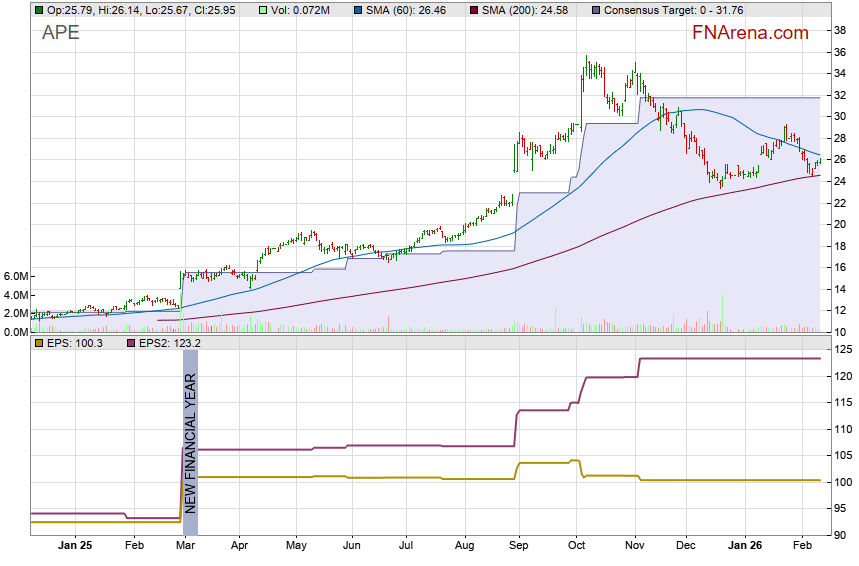Click the Consensus Target legend swatch
The height and width of the screenshot is (566, 859).
(x=597, y=10)
